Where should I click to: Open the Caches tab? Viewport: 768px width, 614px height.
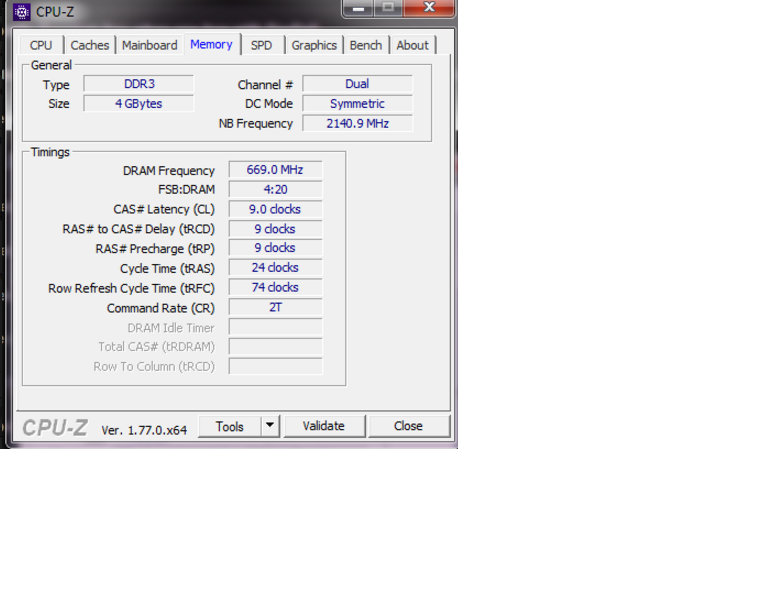[90, 45]
